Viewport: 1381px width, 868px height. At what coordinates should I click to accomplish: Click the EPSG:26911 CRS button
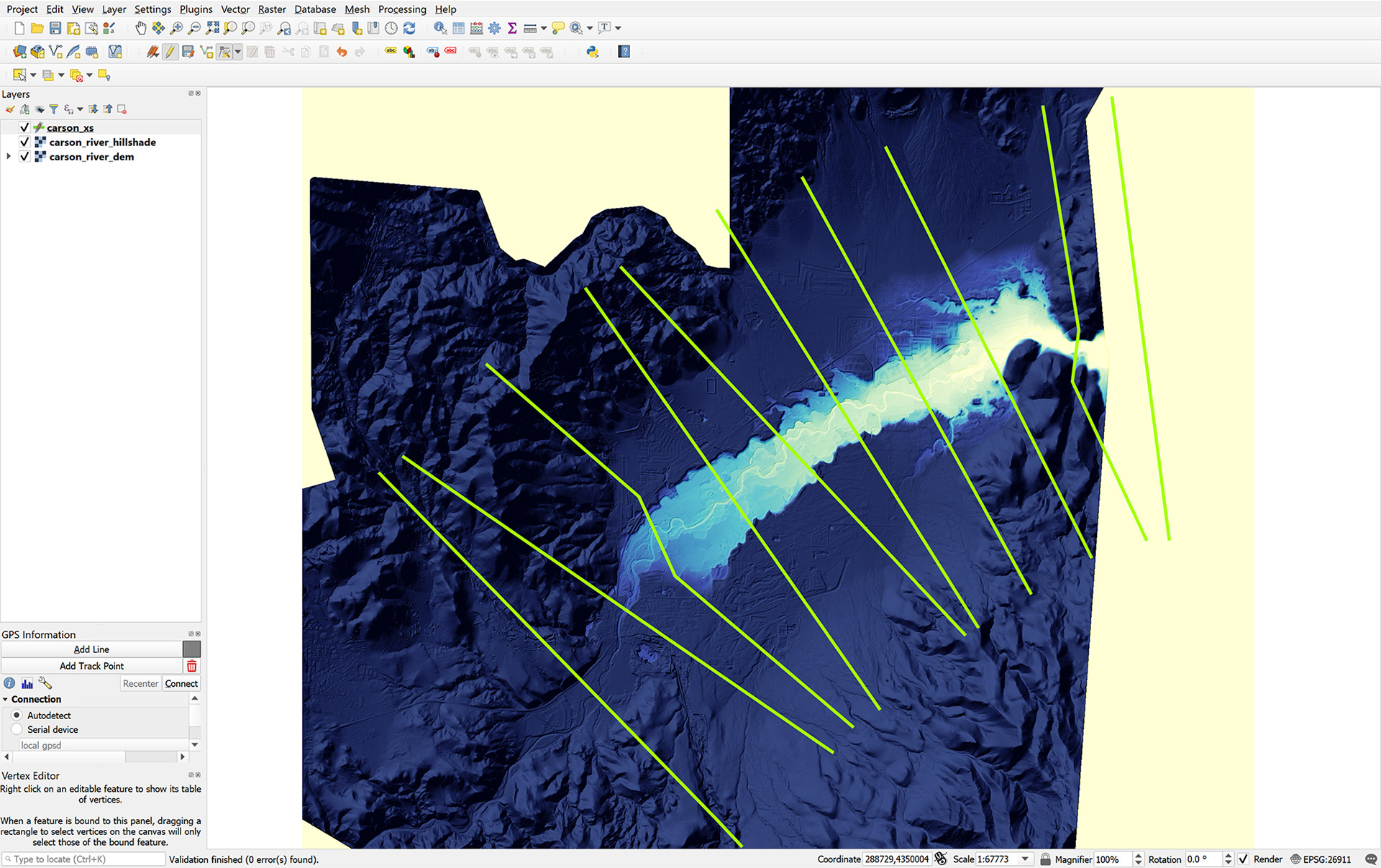1321,859
